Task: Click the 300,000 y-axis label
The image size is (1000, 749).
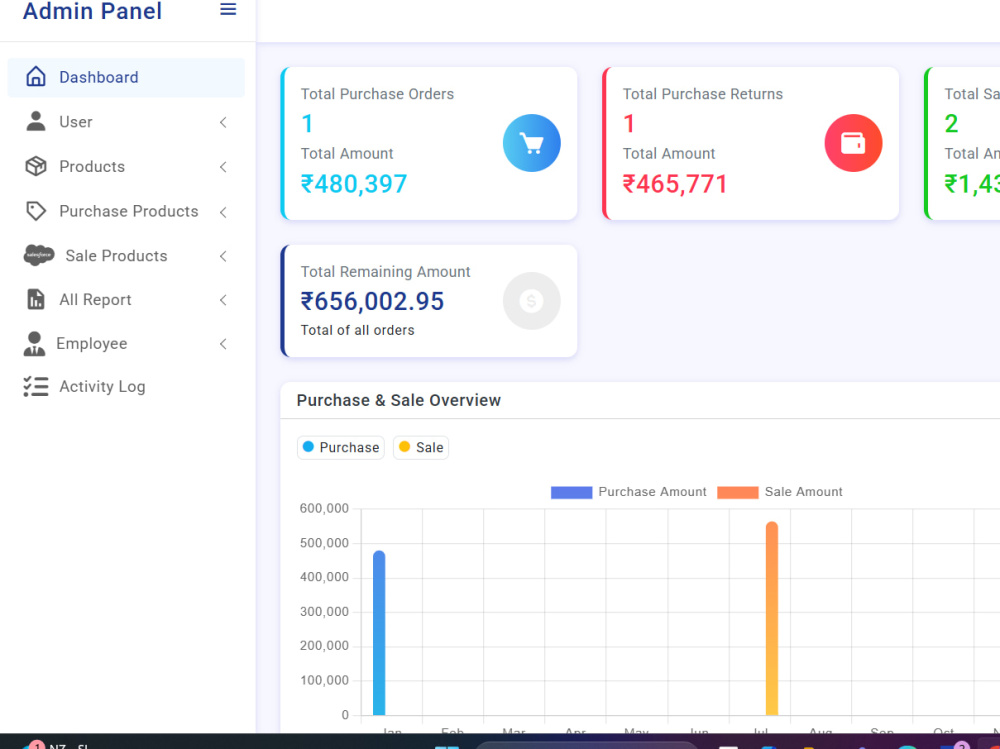Action: click(324, 612)
